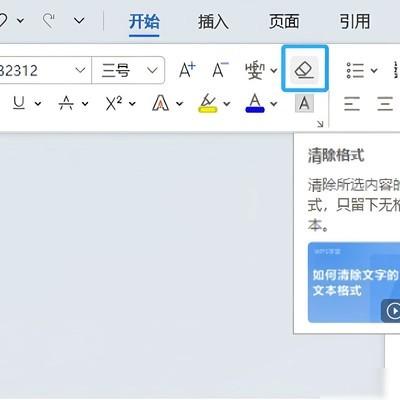Increase font size with A+ icon
The height and width of the screenshot is (400, 400).
coord(187,70)
